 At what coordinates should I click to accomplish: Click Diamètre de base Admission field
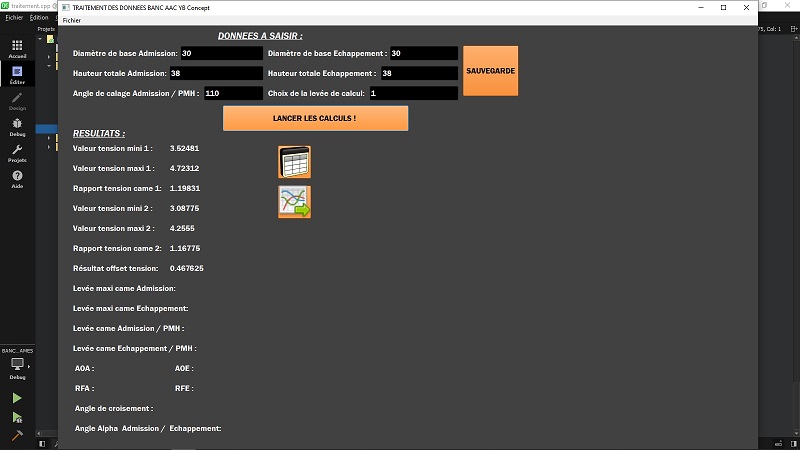click(x=221, y=53)
